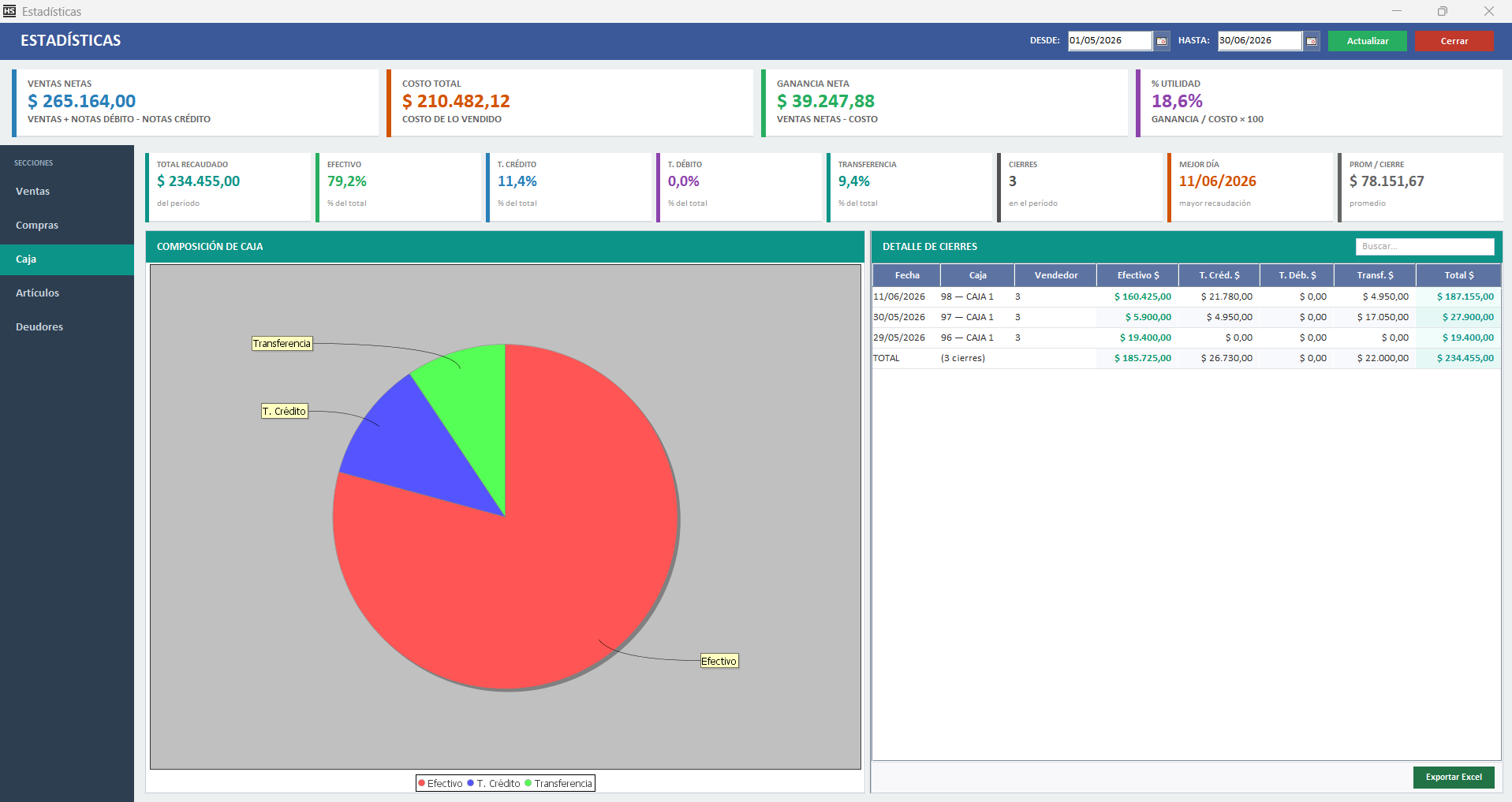Viewport: 1512px width, 802px height.
Task: Sort by the Fecha column header
Action: pos(907,275)
